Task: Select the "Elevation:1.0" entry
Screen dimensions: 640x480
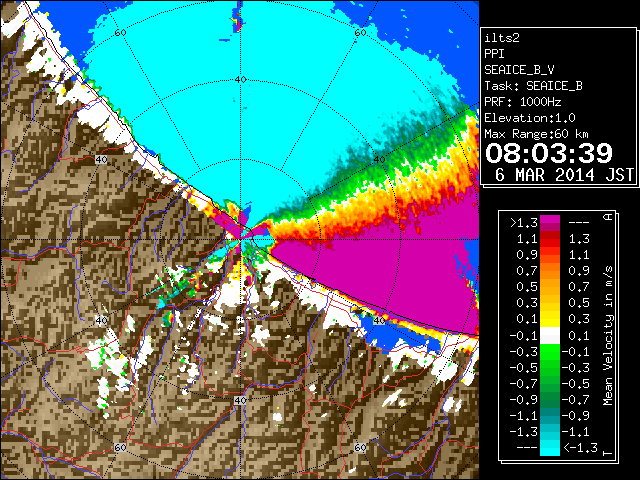Action: pyautogui.click(x=530, y=118)
